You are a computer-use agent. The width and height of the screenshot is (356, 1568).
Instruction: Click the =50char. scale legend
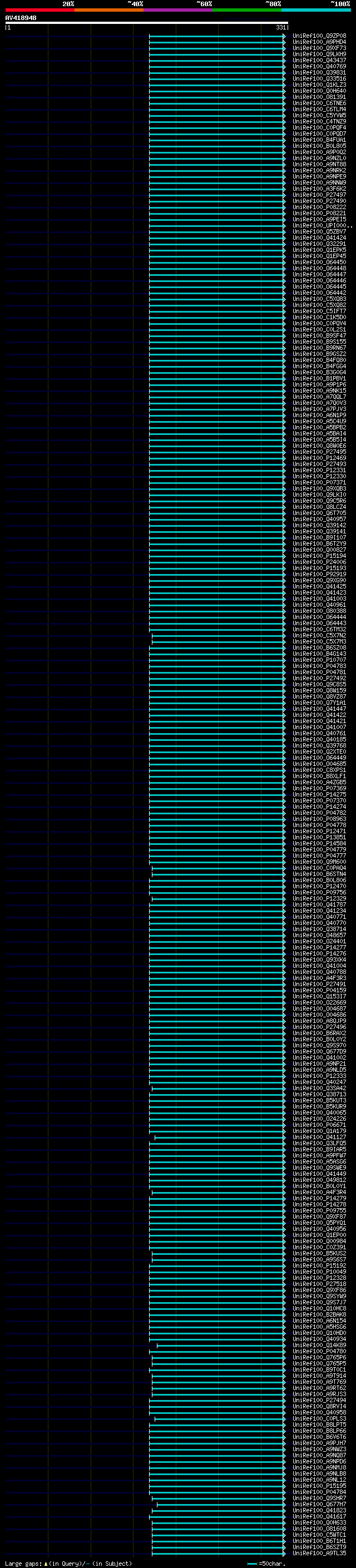pyautogui.click(x=266, y=1563)
